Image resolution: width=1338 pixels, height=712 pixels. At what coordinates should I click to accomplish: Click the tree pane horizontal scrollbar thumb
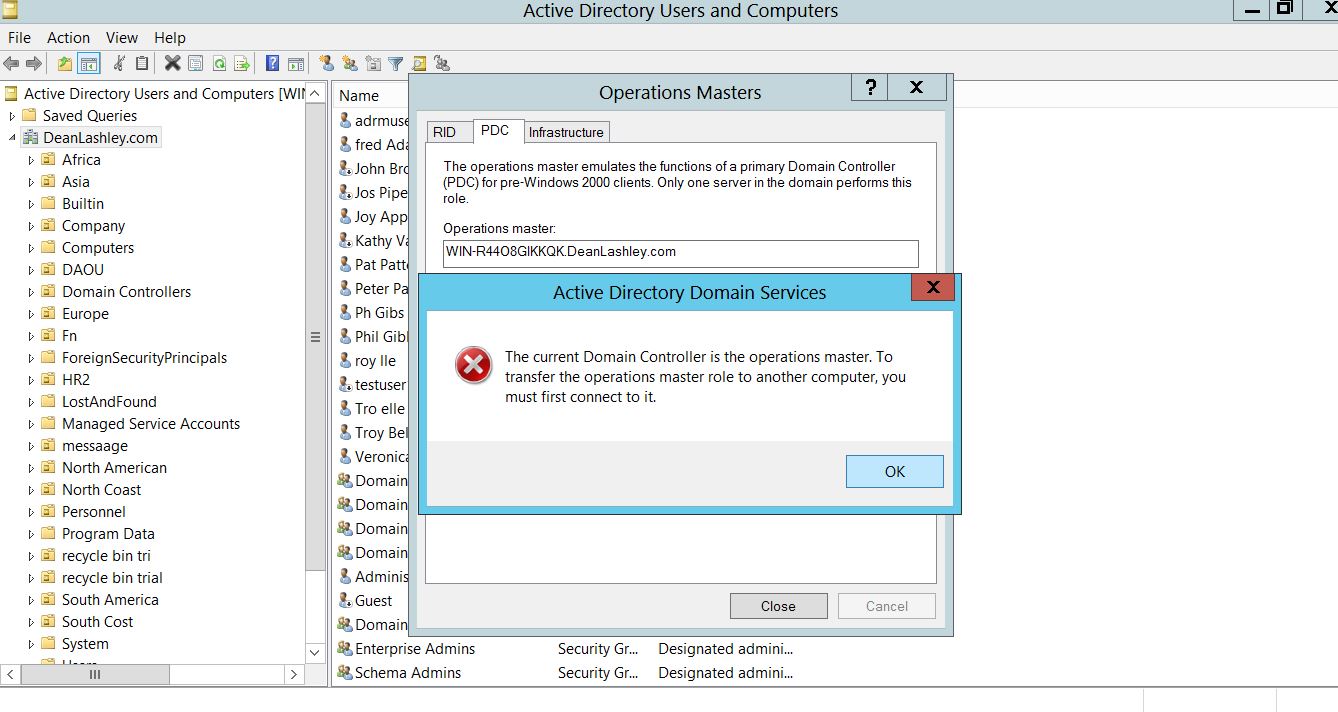click(x=95, y=674)
